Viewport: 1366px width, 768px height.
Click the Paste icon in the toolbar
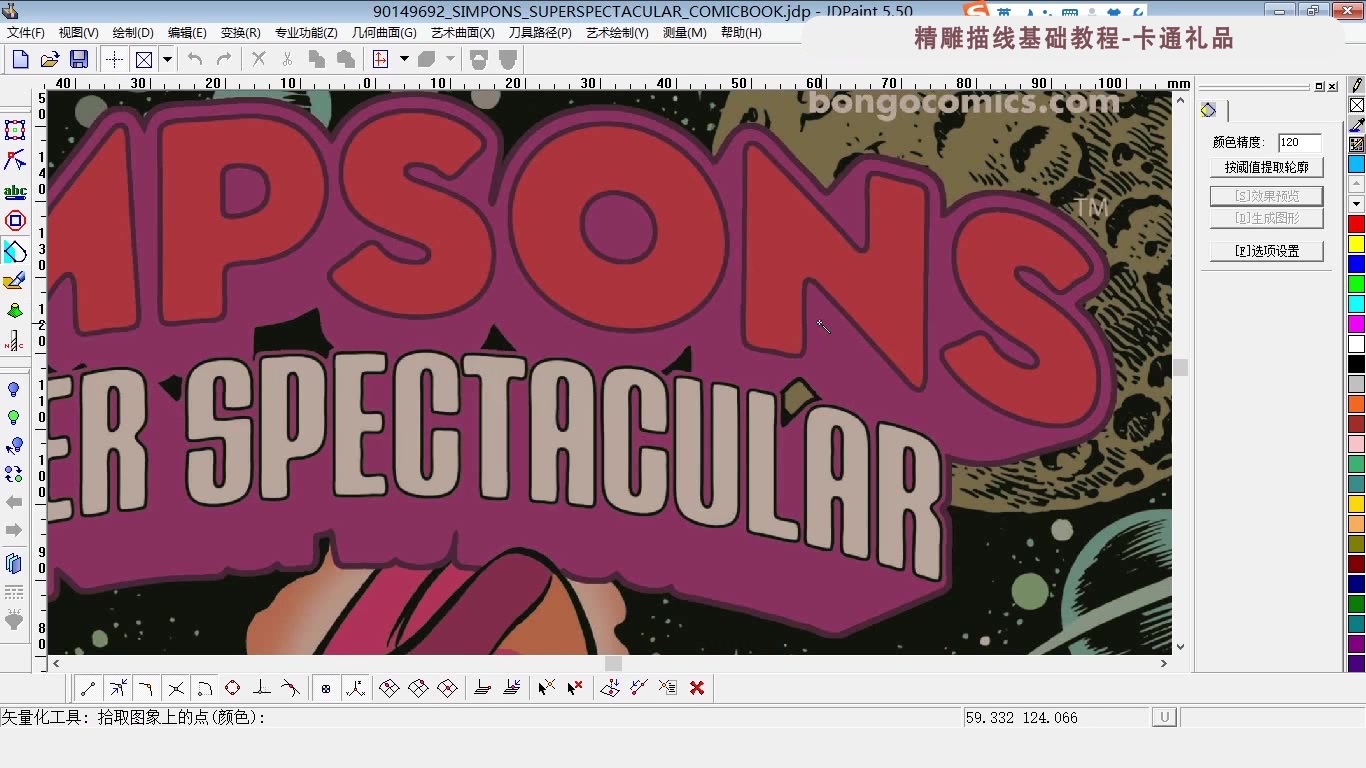pyautogui.click(x=345, y=59)
